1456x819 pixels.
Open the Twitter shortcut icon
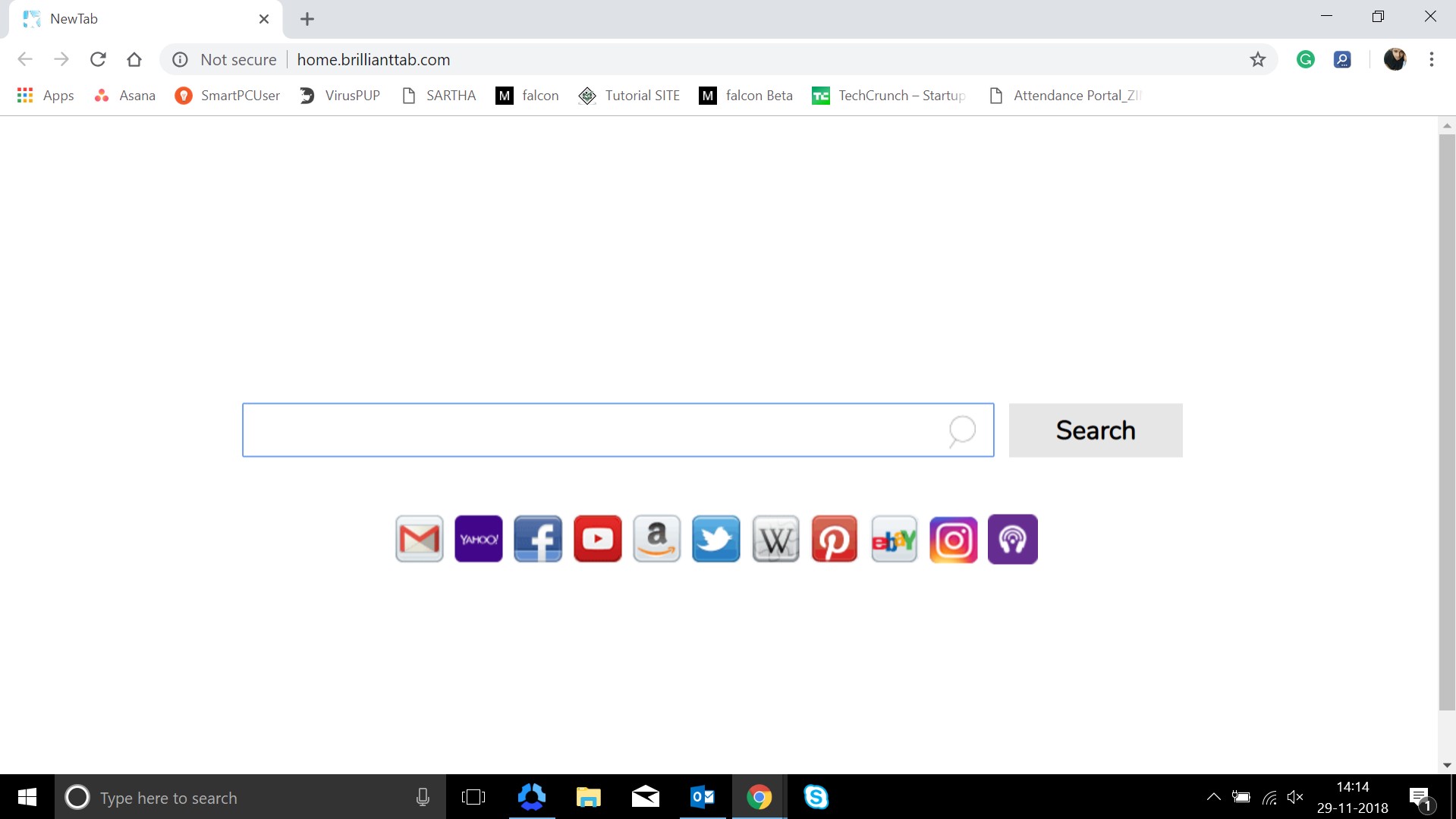pyautogui.click(x=715, y=539)
